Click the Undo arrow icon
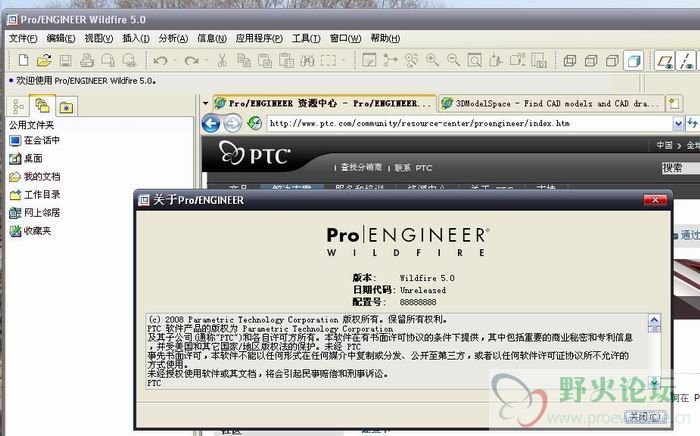 point(160,60)
